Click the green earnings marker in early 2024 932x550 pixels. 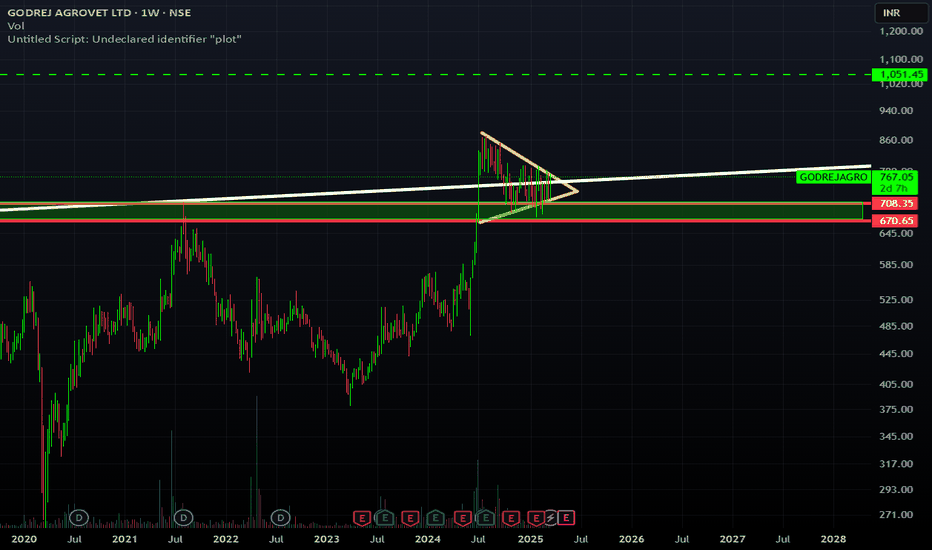click(435, 518)
